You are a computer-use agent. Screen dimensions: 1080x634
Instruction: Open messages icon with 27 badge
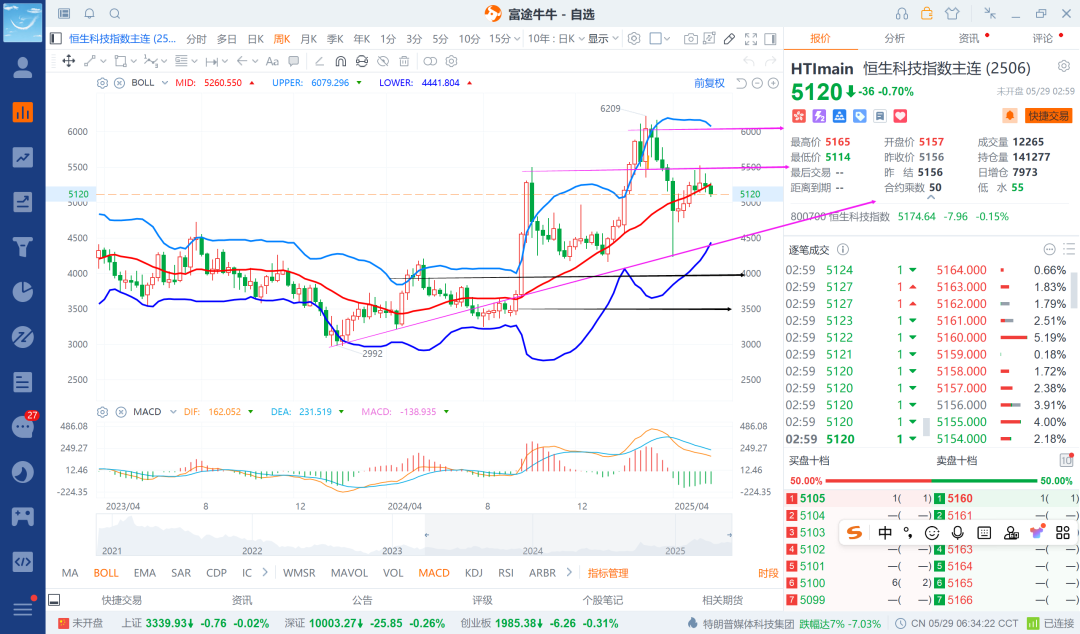tap(23, 427)
